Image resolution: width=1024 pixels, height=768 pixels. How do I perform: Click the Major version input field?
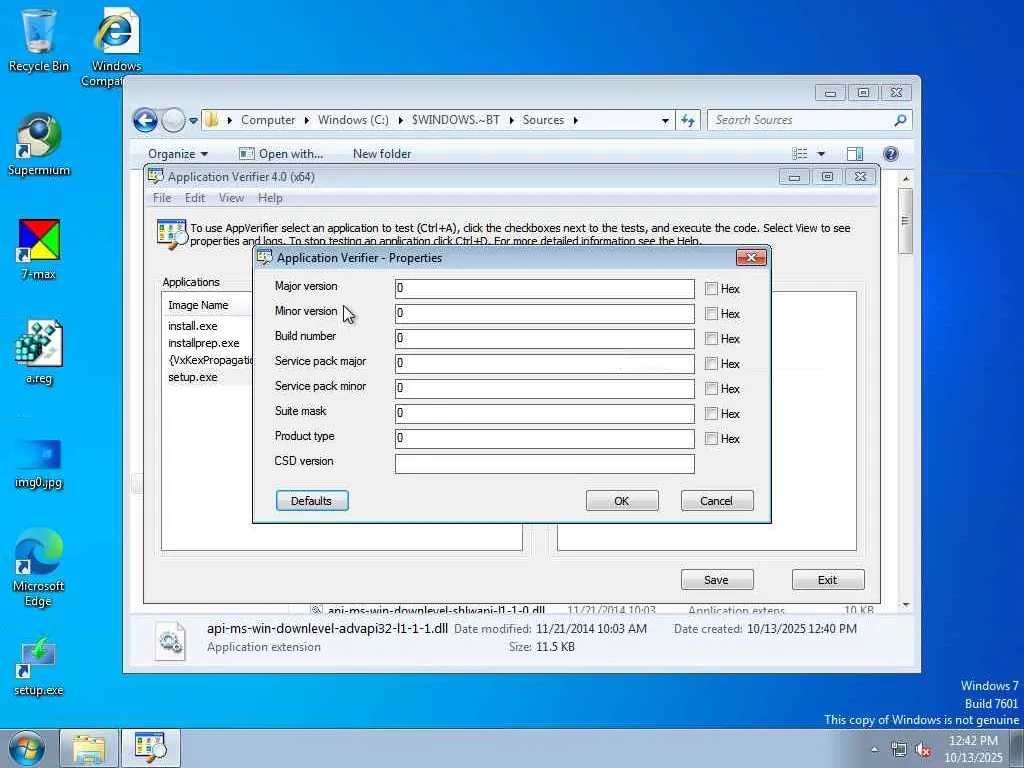(x=545, y=289)
